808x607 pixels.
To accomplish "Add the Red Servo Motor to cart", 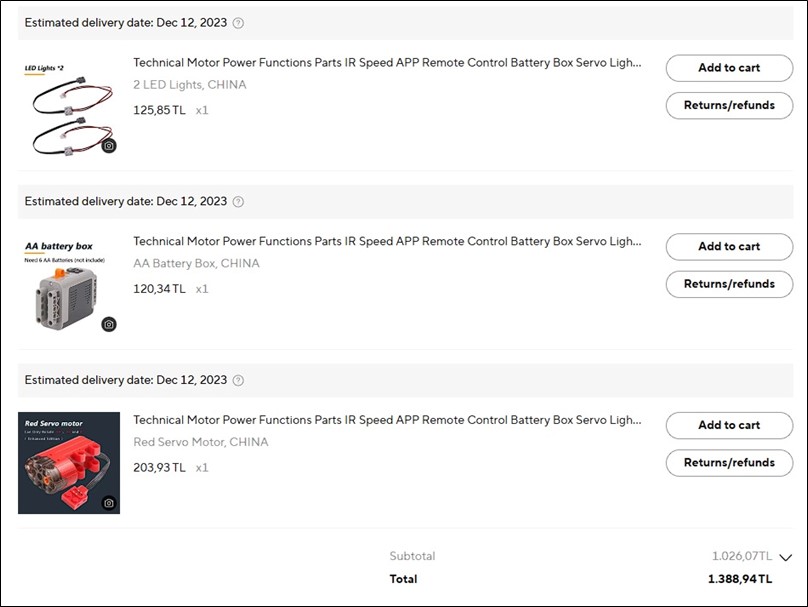I will click(729, 425).
